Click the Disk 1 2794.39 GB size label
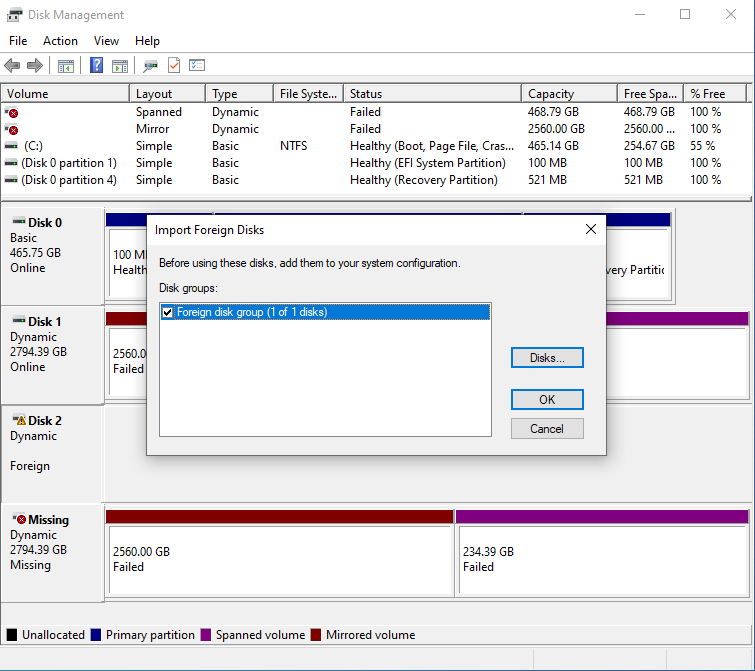 click(39, 352)
